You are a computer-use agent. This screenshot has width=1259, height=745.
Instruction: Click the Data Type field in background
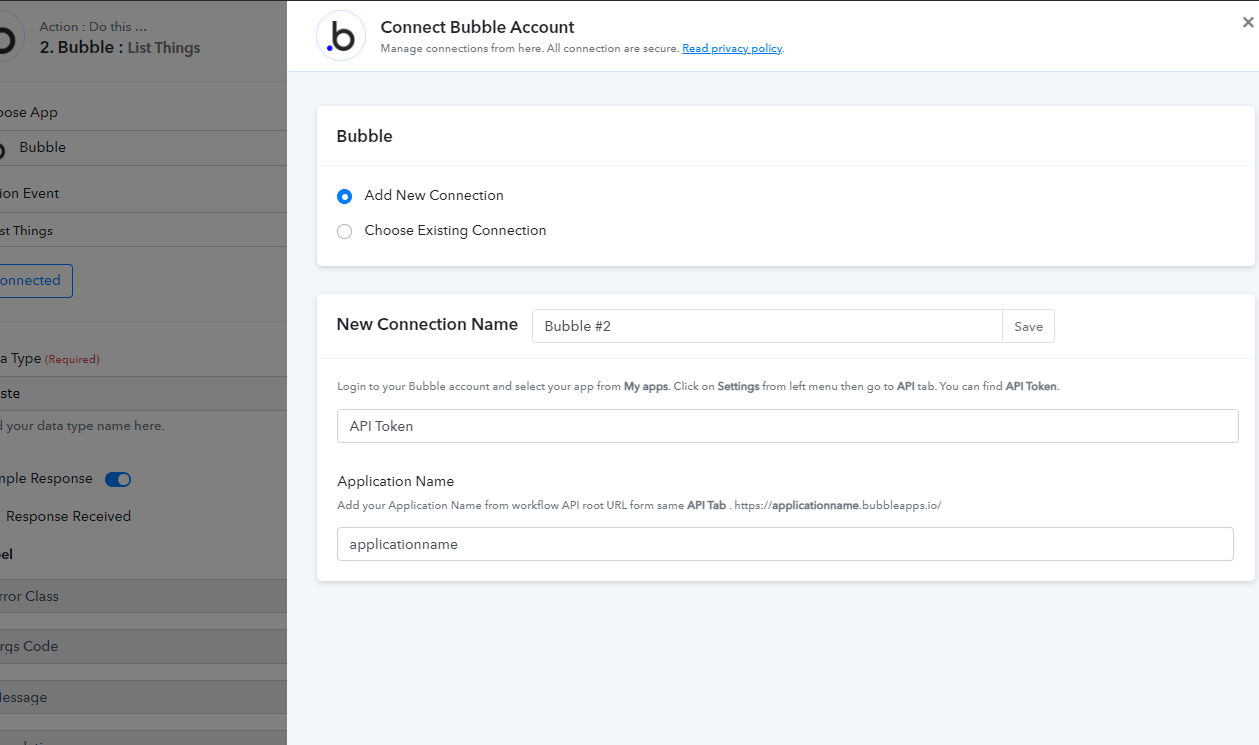tap(143, 393)
